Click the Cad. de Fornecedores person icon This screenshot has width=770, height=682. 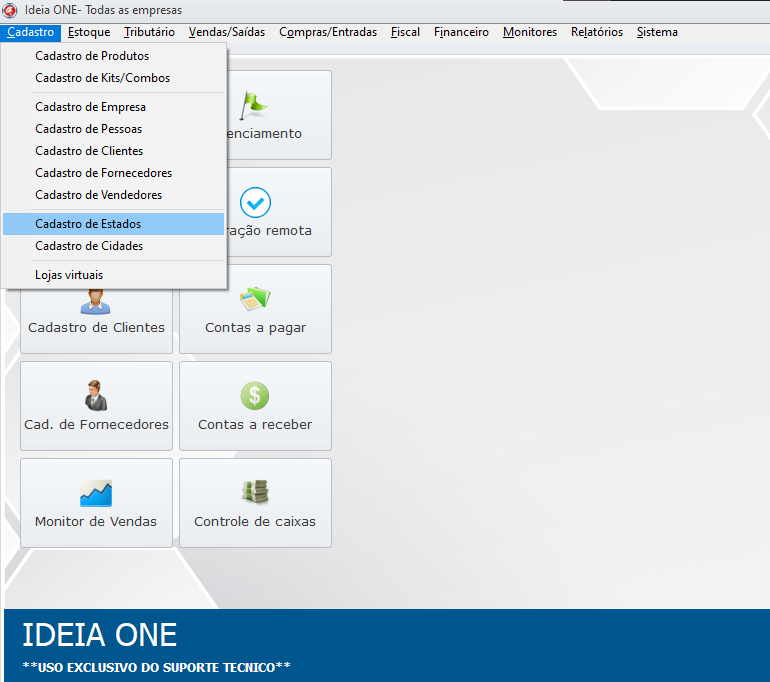point(96,395)
